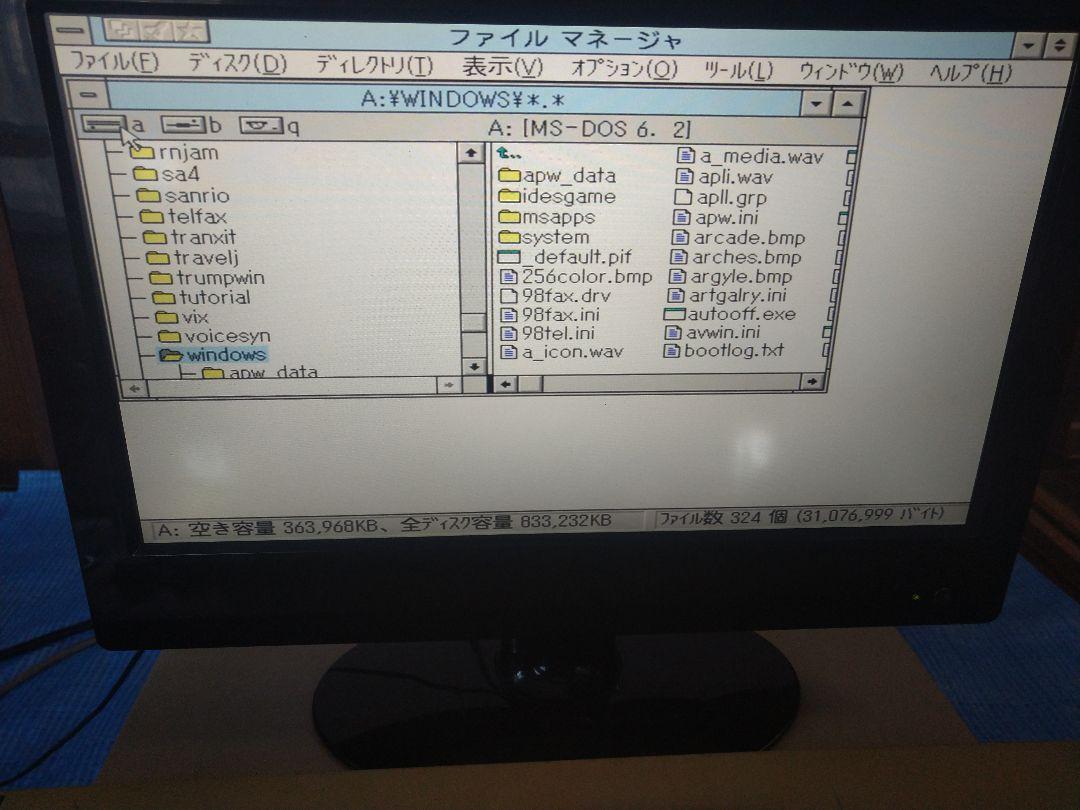Click the ファイル数 324 個 status text
Image resolution: width=1080 pixels, height=810 pixels.
point(802,516)
